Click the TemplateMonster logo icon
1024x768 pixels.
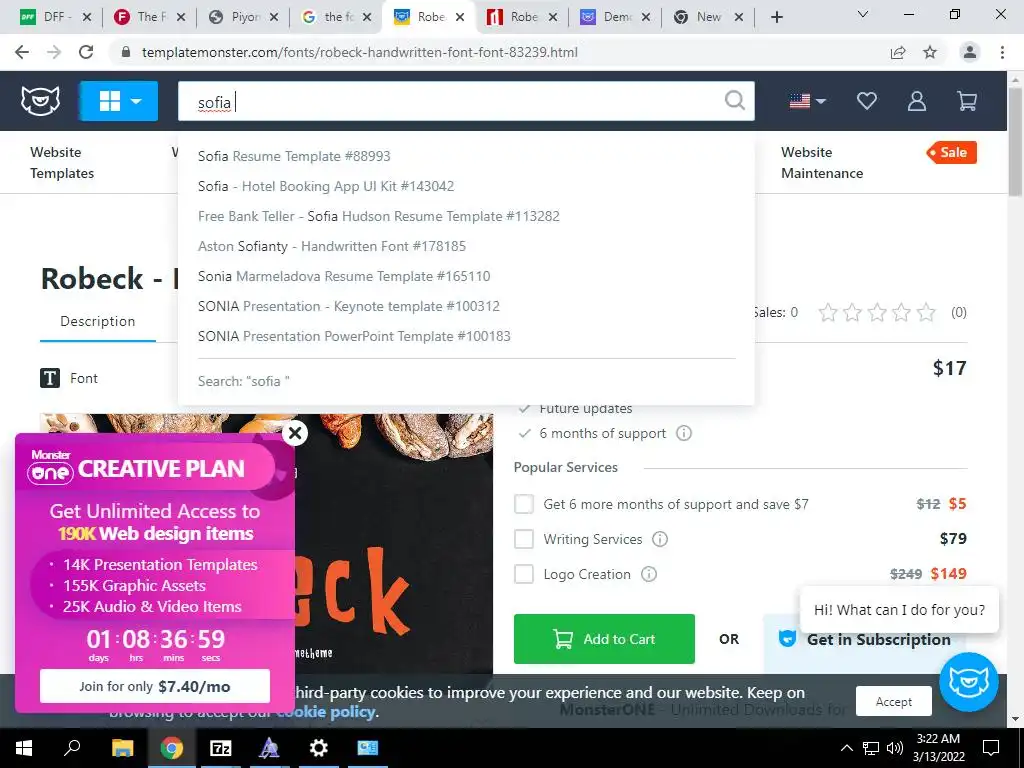(40, 101)
